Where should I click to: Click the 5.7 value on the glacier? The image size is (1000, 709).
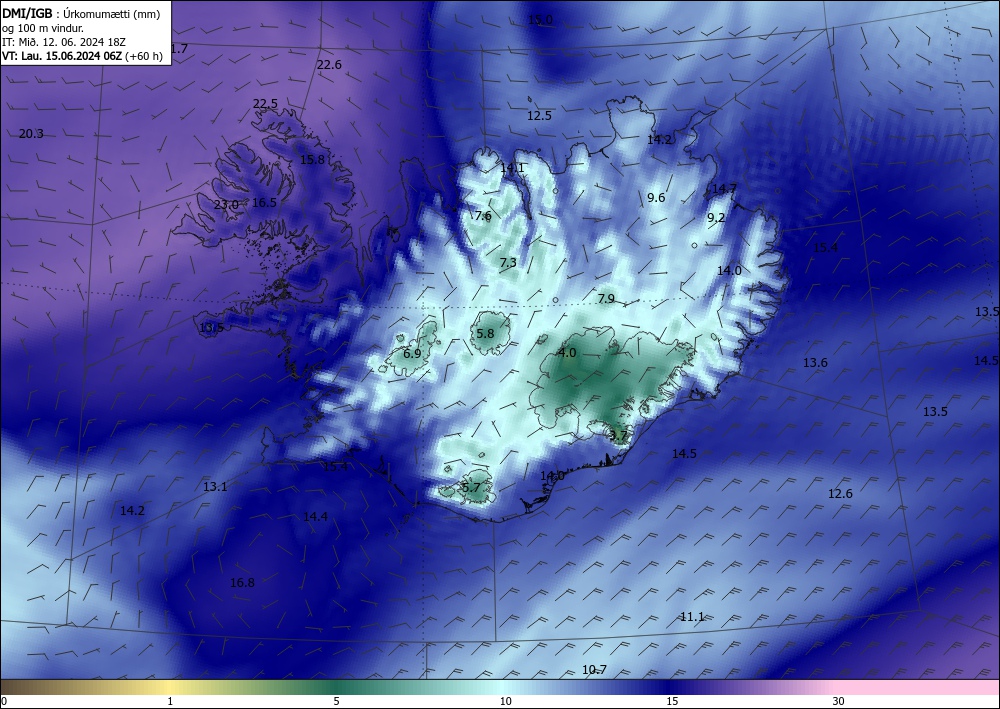[x=471, y=488]
